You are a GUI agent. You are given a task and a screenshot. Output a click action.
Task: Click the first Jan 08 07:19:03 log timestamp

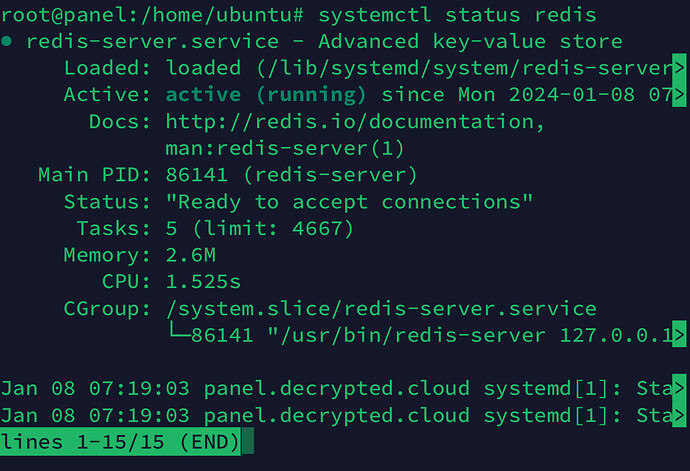click(95, 388)
